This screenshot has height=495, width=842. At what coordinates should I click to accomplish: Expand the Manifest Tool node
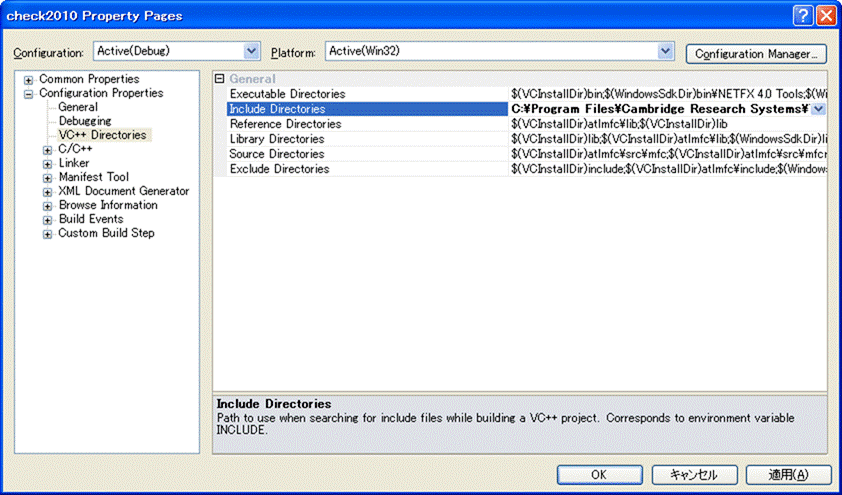(x=48, y=178)
